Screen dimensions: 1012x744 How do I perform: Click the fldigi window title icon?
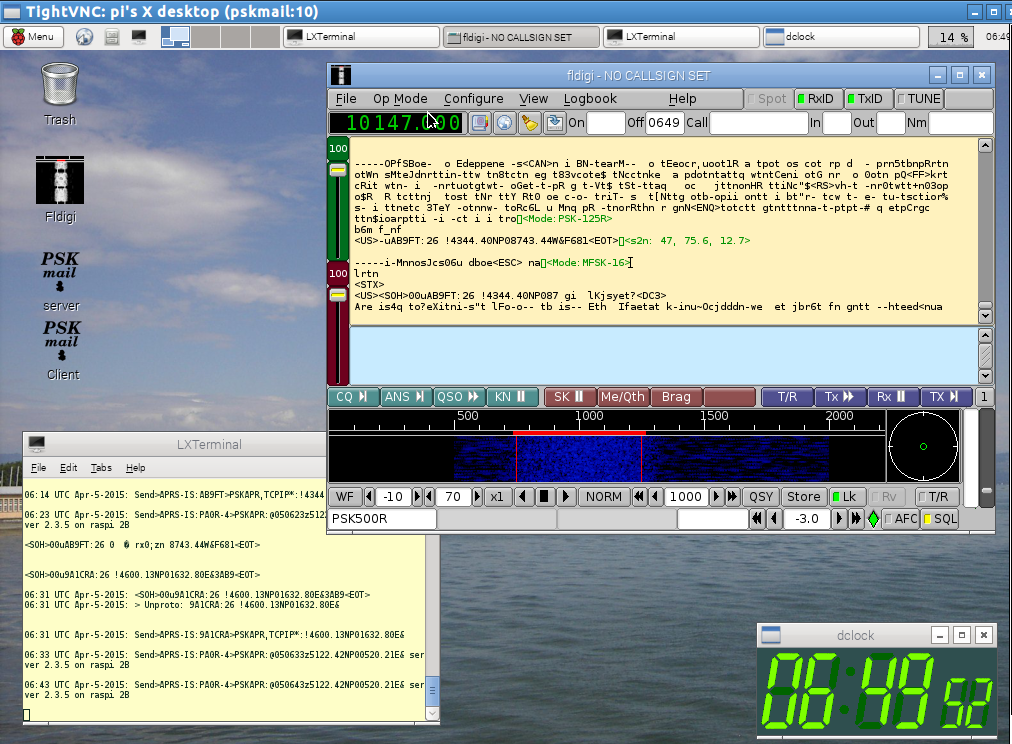point(340,75)
